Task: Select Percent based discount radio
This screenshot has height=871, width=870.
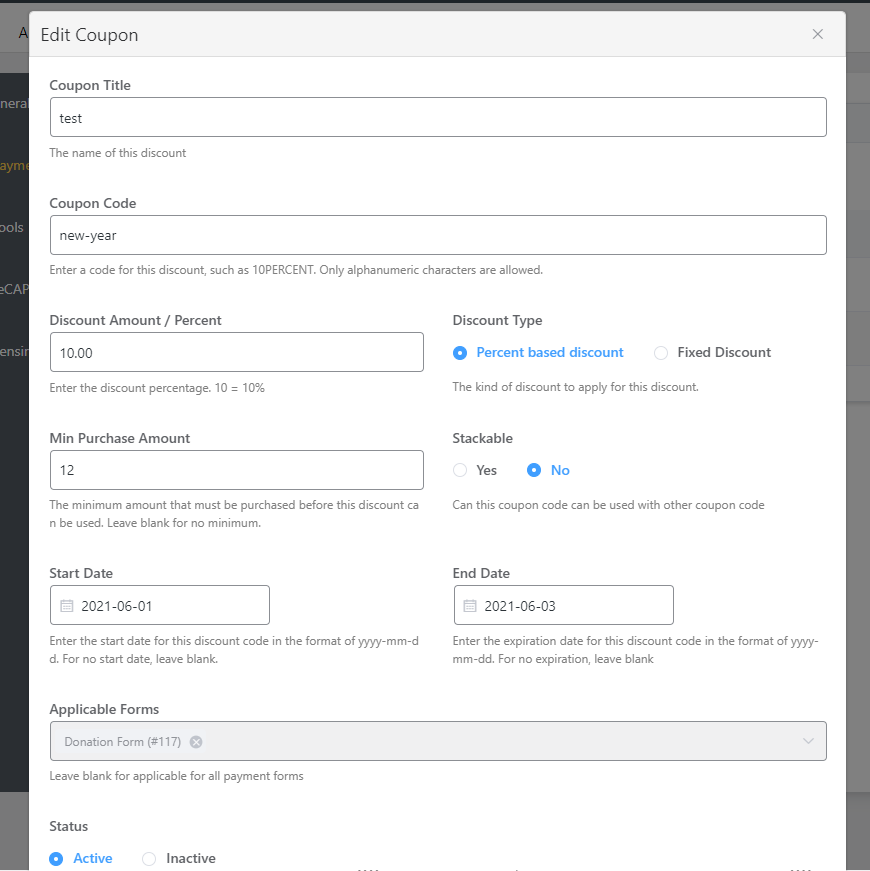Action: pos(460,353)
